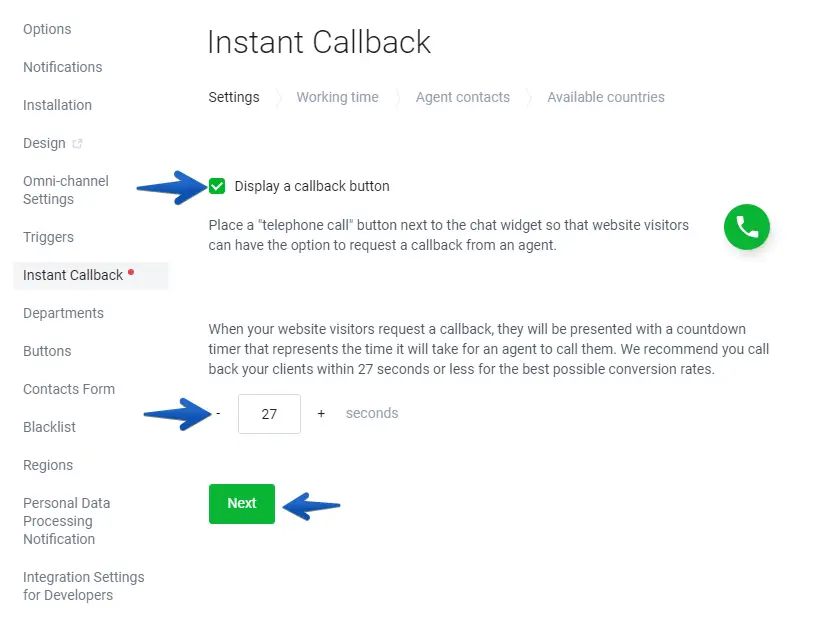The width and height of the screenshot is (822, 635).
Task: Open the Agent contacts tab
Action: (462, 97)
